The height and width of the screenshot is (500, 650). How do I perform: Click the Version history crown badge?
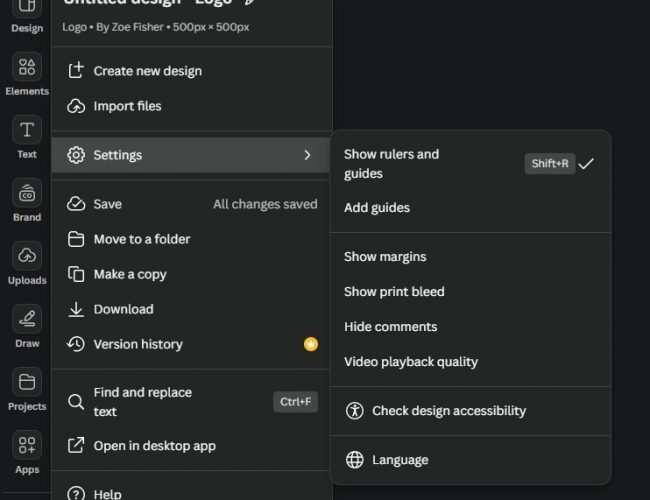[311, 344]
